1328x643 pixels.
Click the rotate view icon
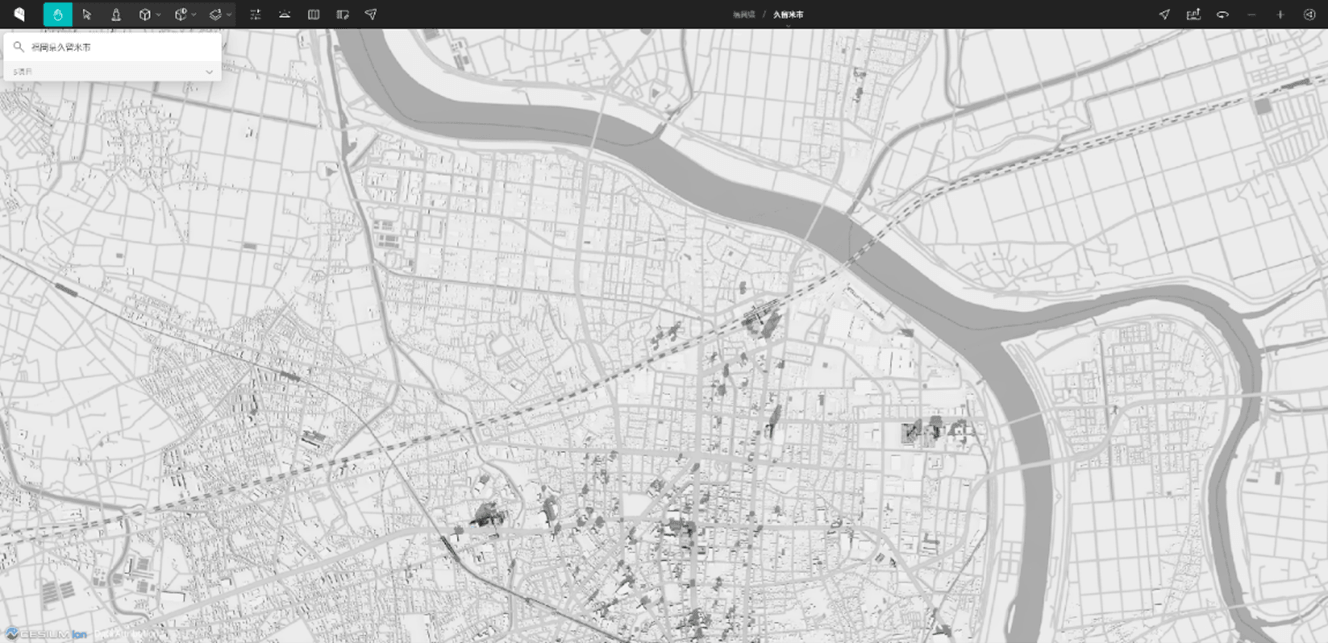point(1222,15)
